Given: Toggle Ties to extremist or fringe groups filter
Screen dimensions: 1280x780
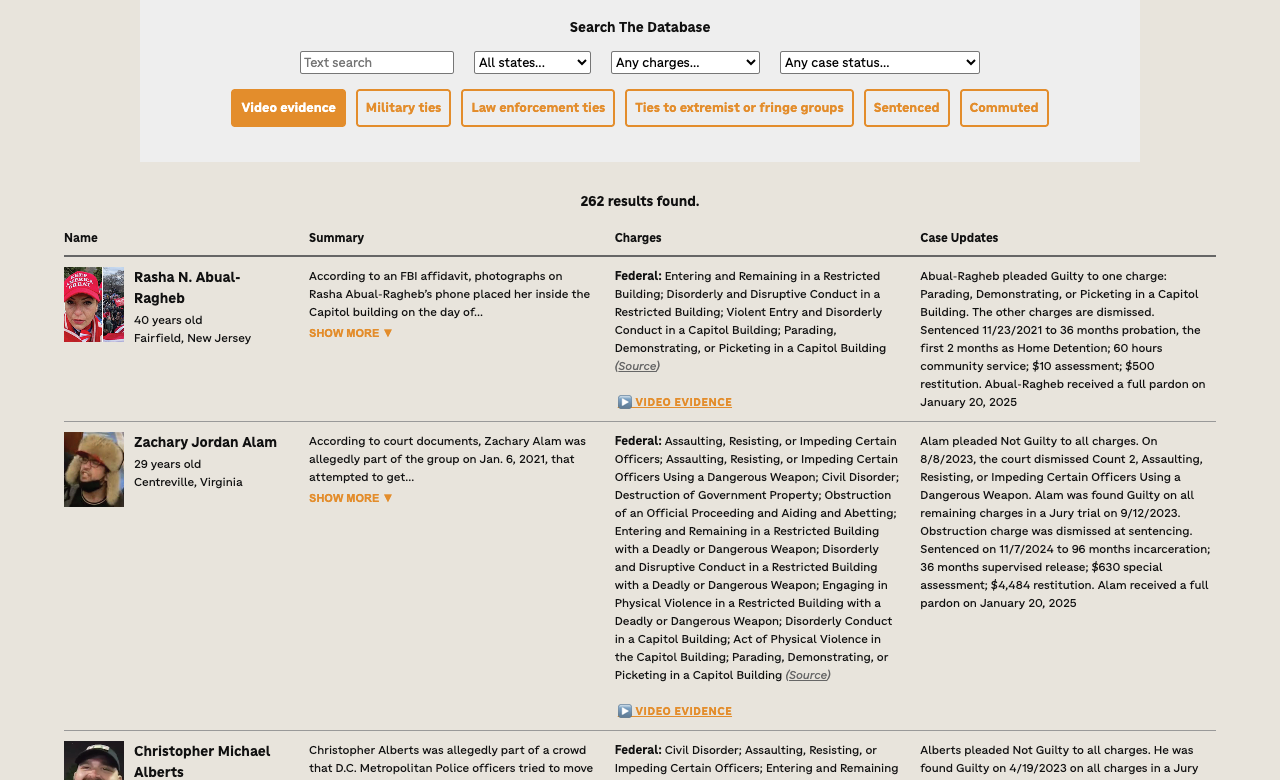Looking at the screenshot, I should [x=739, y=108].
